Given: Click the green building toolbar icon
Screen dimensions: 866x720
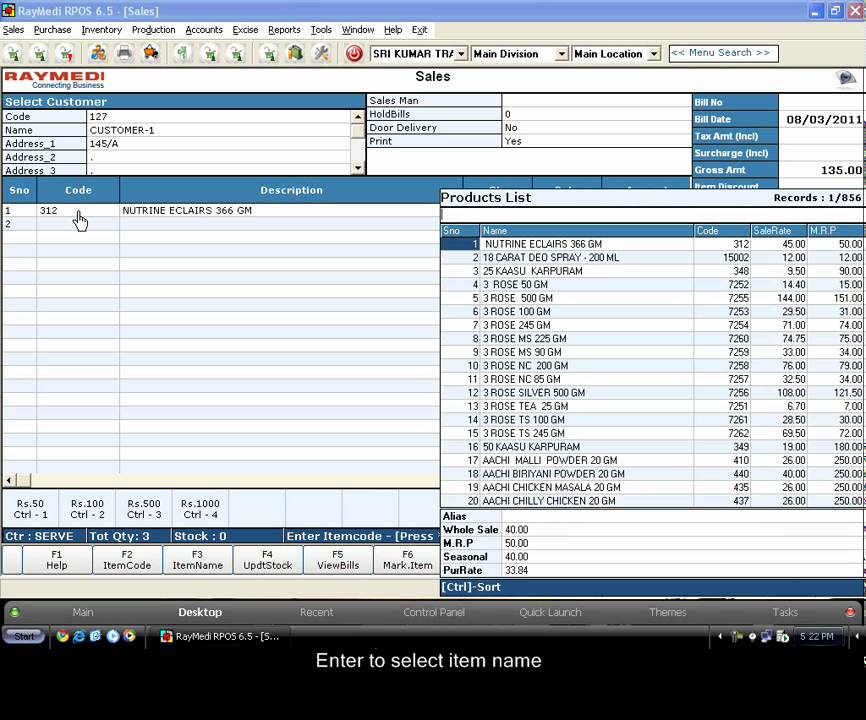Looking at the screenshot, I should (295, 53).
